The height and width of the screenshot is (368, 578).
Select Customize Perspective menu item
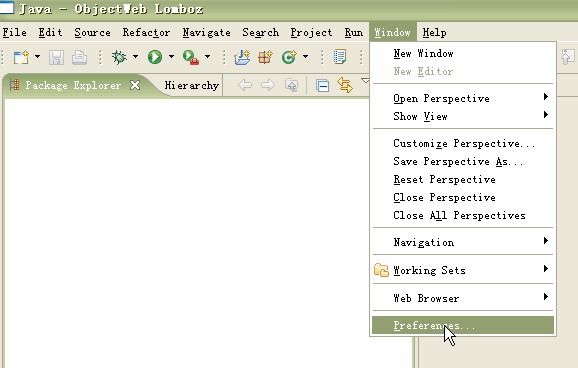(x=463, y=143)
